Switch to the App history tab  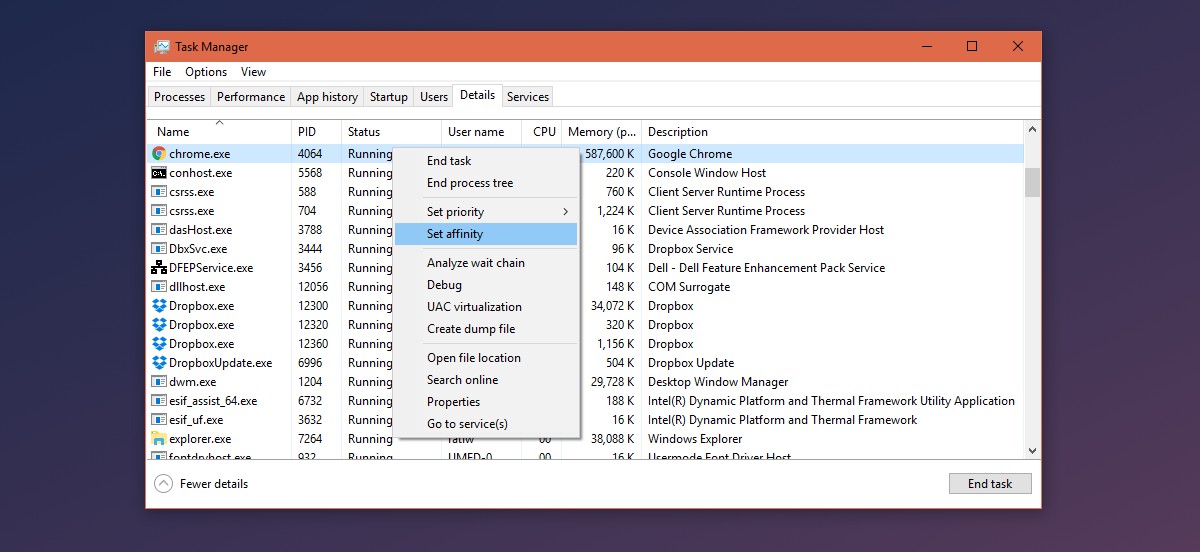pyautogui.click(x=327, y=97)
